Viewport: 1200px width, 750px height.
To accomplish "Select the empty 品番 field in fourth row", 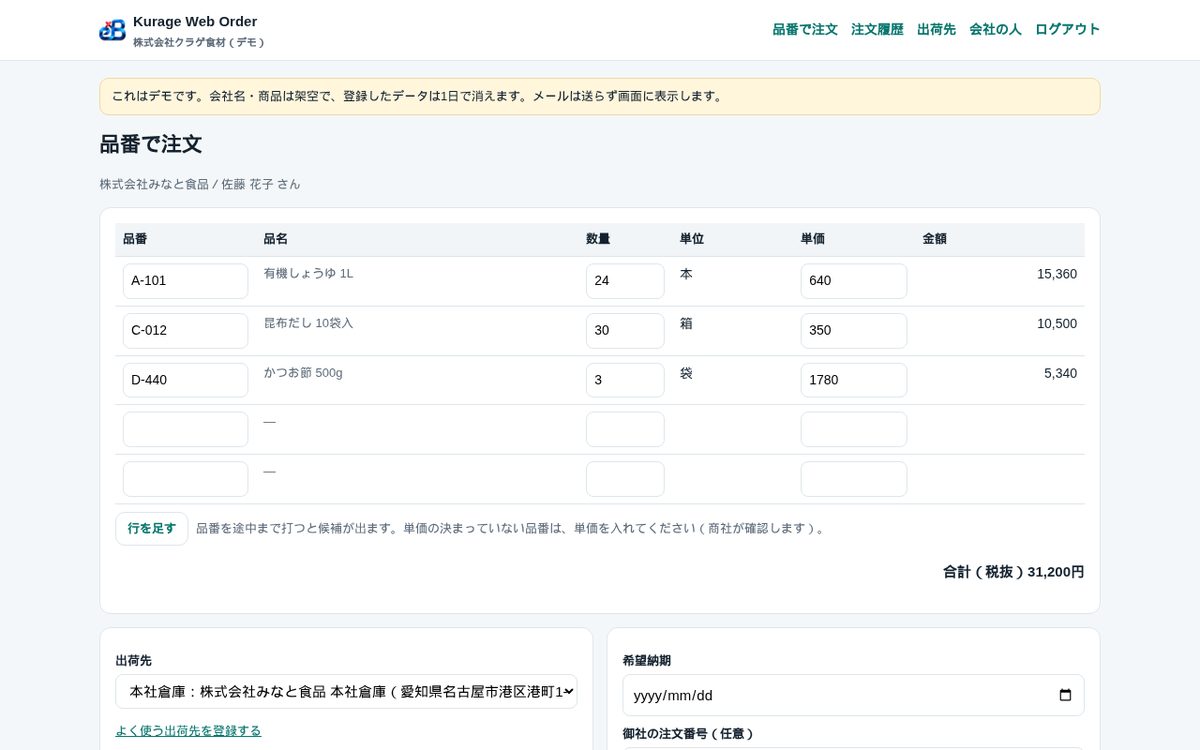I will point(185,430).
